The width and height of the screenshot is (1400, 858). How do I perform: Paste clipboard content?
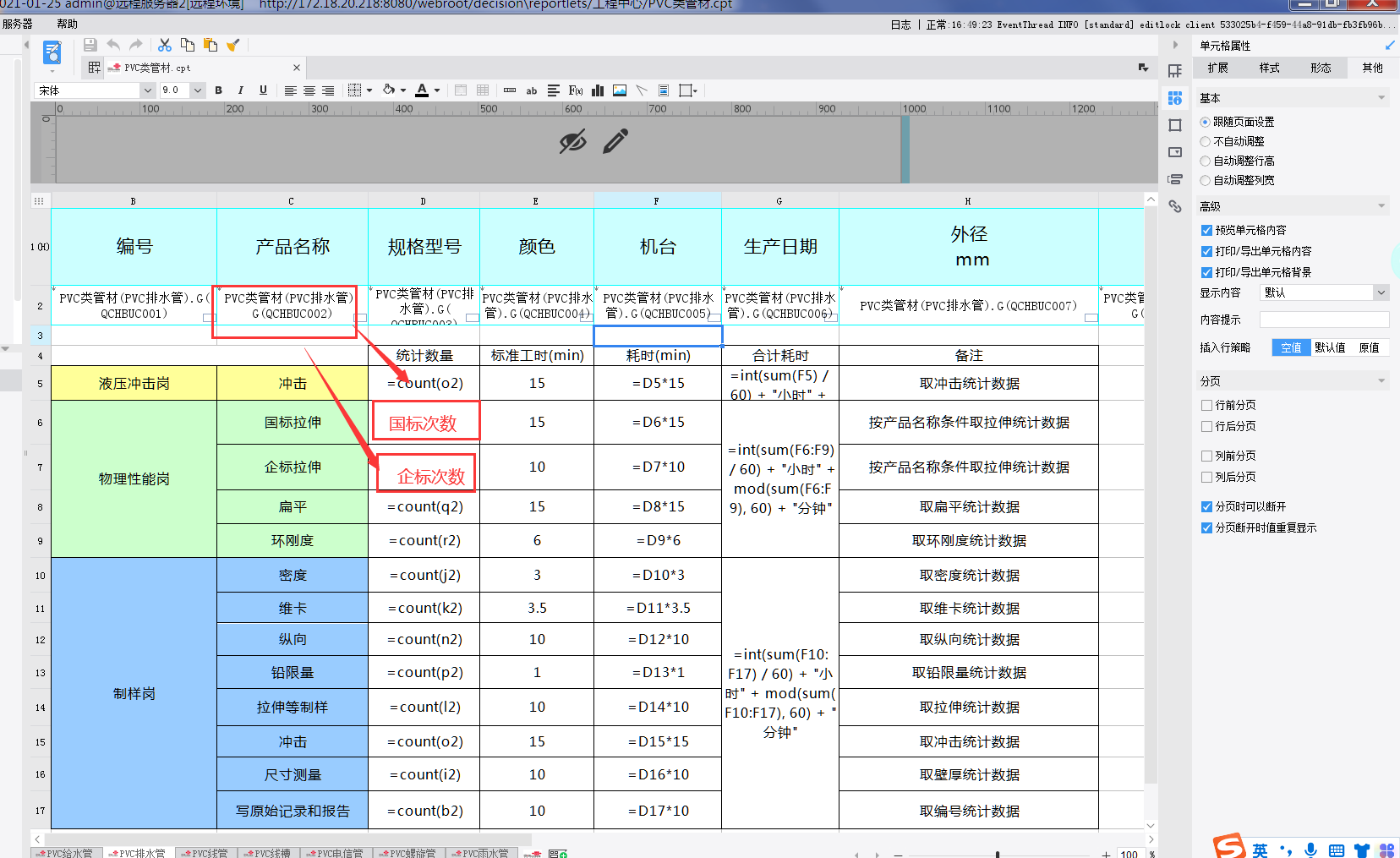[x=211, y=45]
